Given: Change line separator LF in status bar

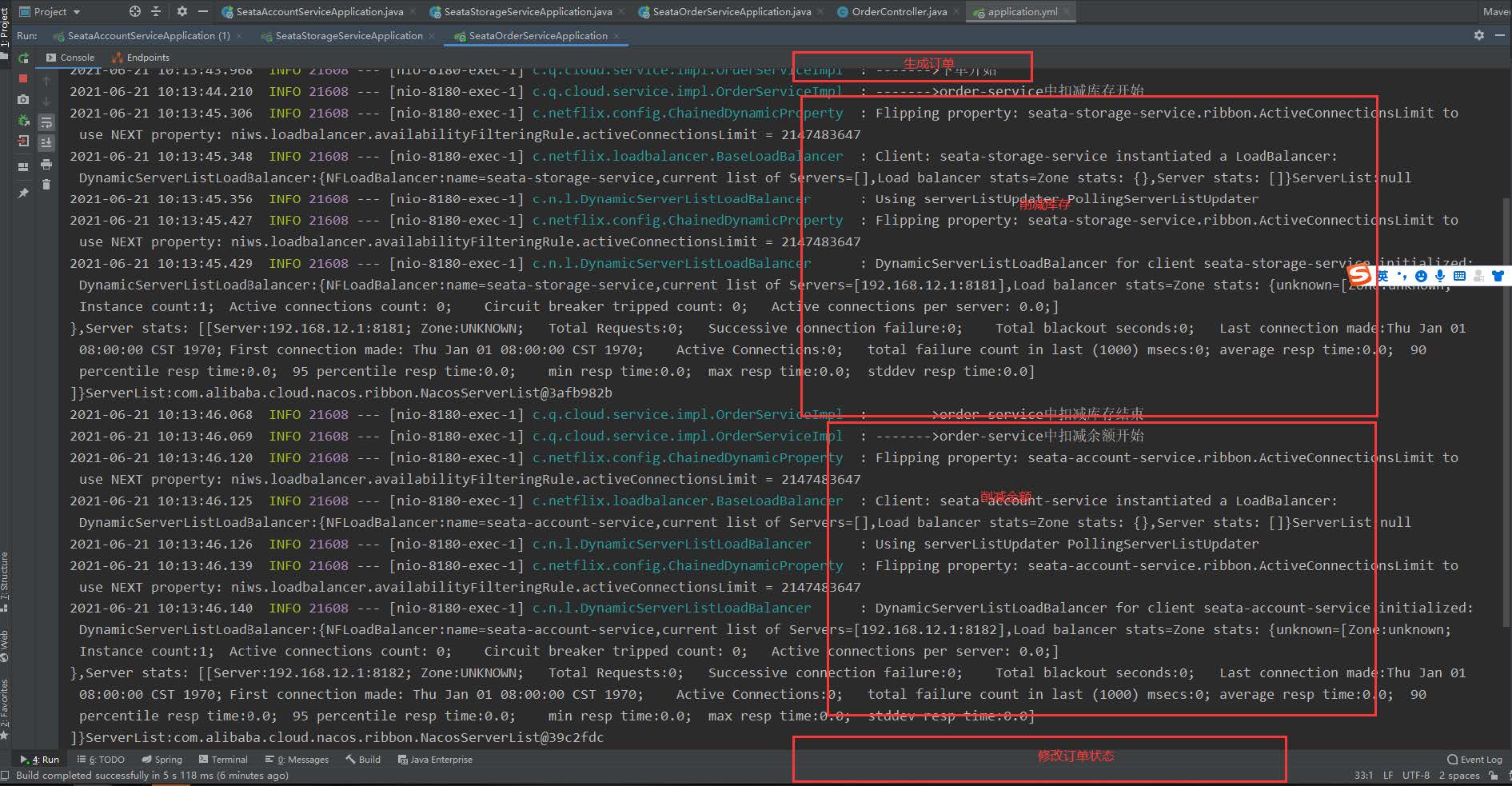Looking at the screenshot, I should [1388, 776].
